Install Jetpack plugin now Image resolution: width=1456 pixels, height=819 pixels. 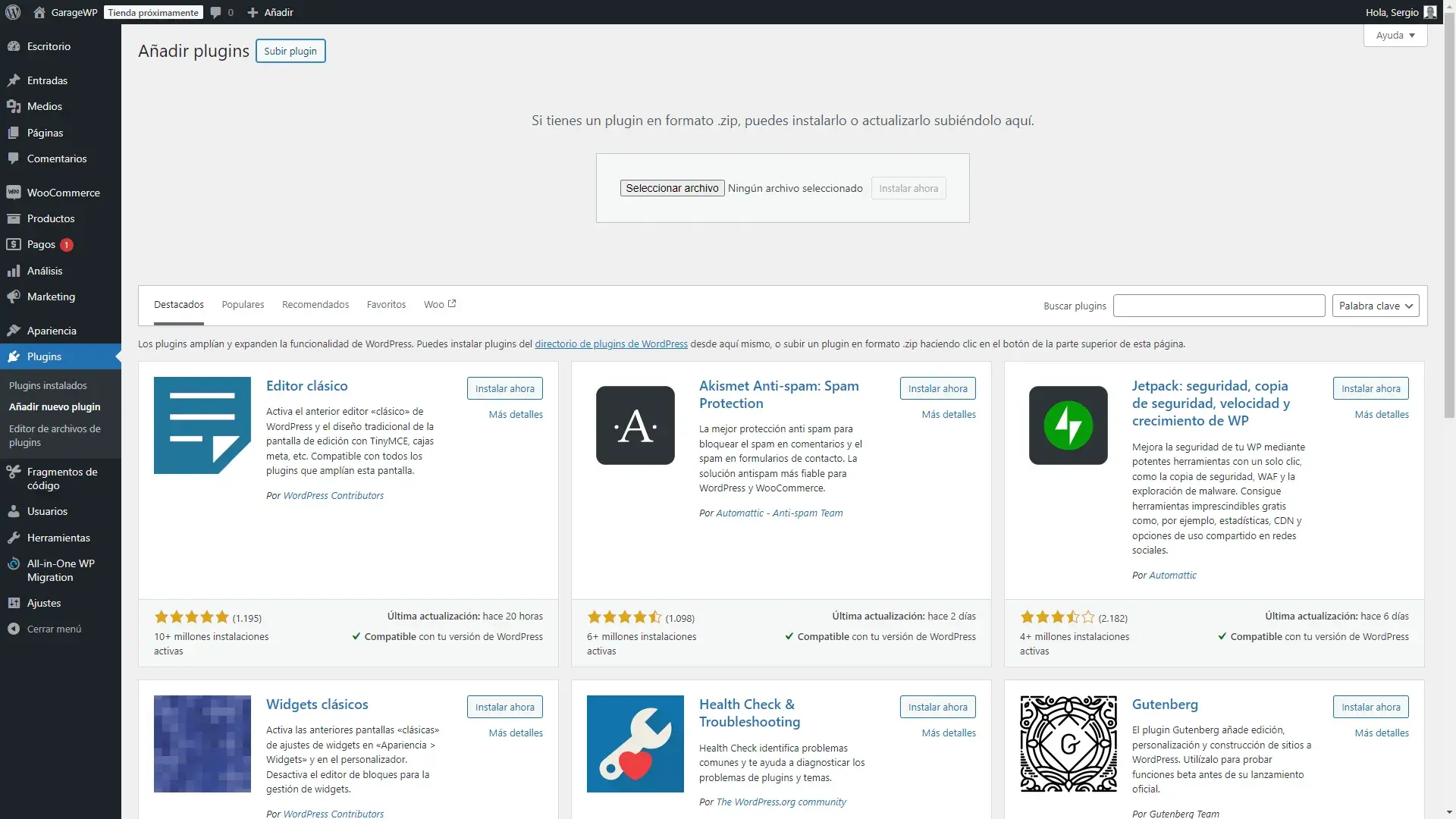(1371, 388)
